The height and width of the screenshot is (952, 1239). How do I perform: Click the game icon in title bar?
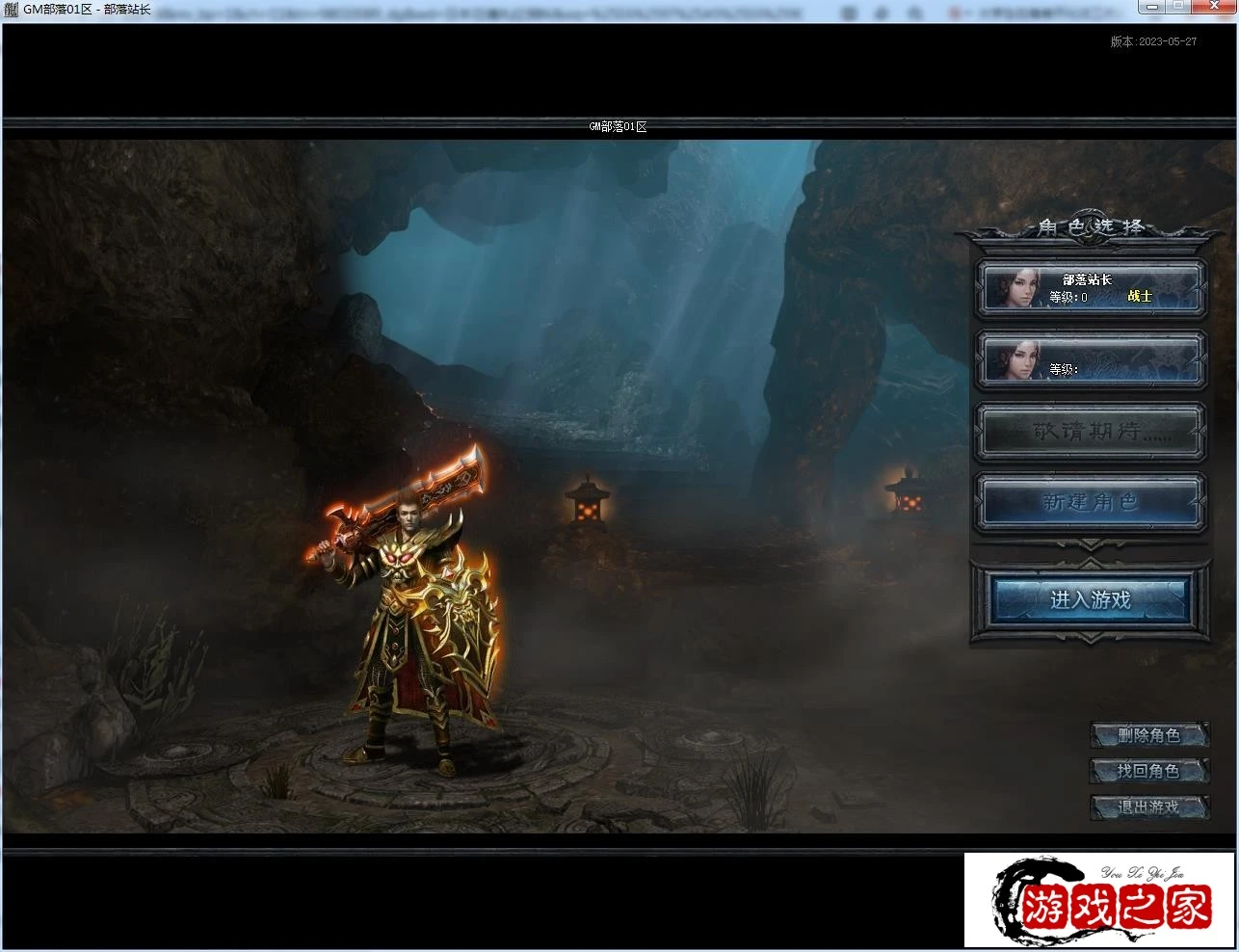(11, 10)
